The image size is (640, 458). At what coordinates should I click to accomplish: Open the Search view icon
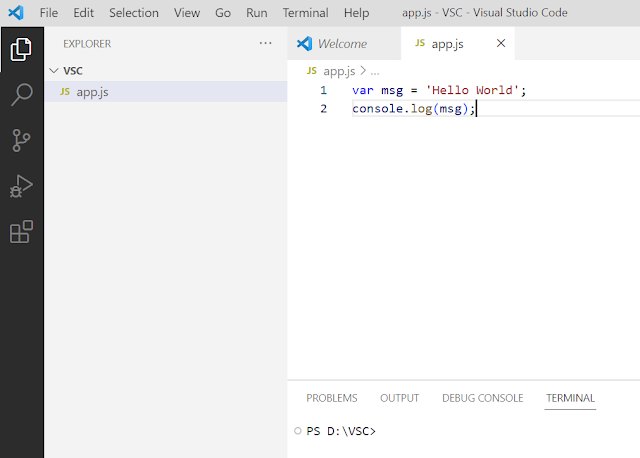21,95
